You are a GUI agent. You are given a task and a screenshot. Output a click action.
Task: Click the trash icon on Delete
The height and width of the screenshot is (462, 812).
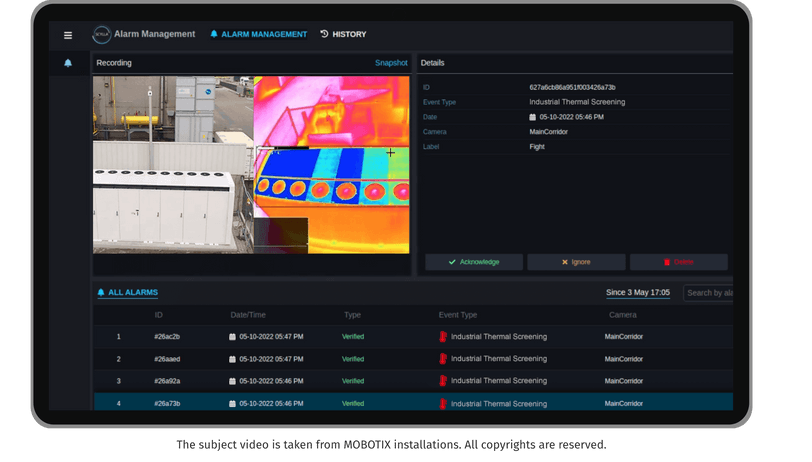point(667,262)
